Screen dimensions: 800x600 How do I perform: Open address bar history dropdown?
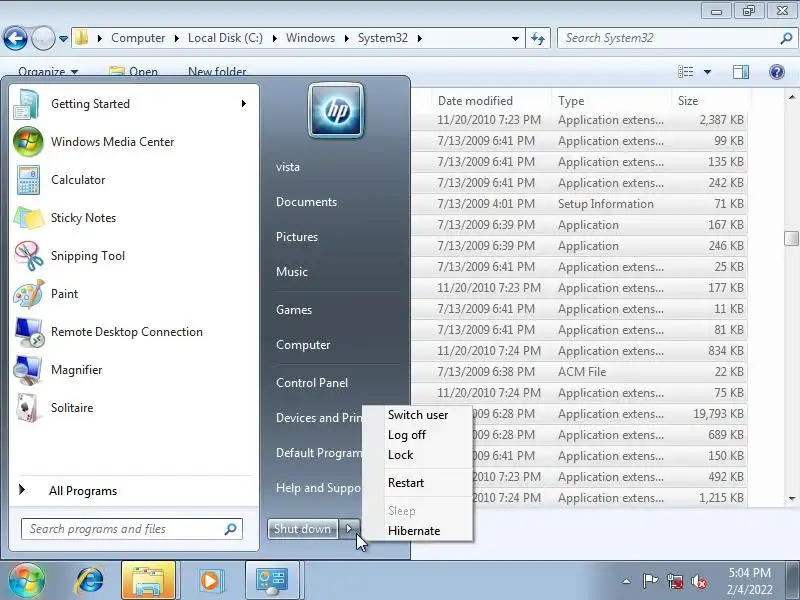[515, 39]
